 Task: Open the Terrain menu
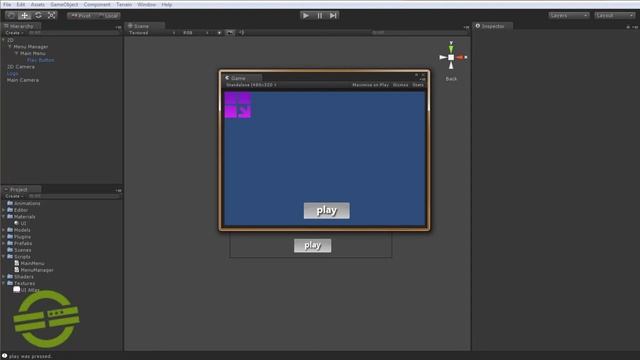coord(124,4)
